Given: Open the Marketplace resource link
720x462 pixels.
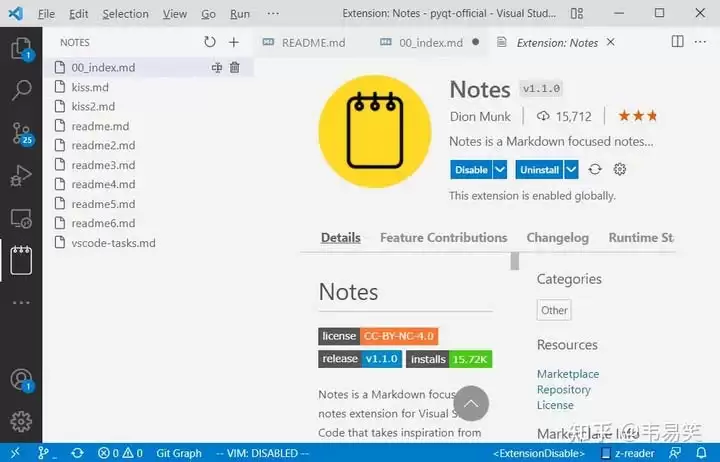Looking at the screenshot, I should coord(568,374).
